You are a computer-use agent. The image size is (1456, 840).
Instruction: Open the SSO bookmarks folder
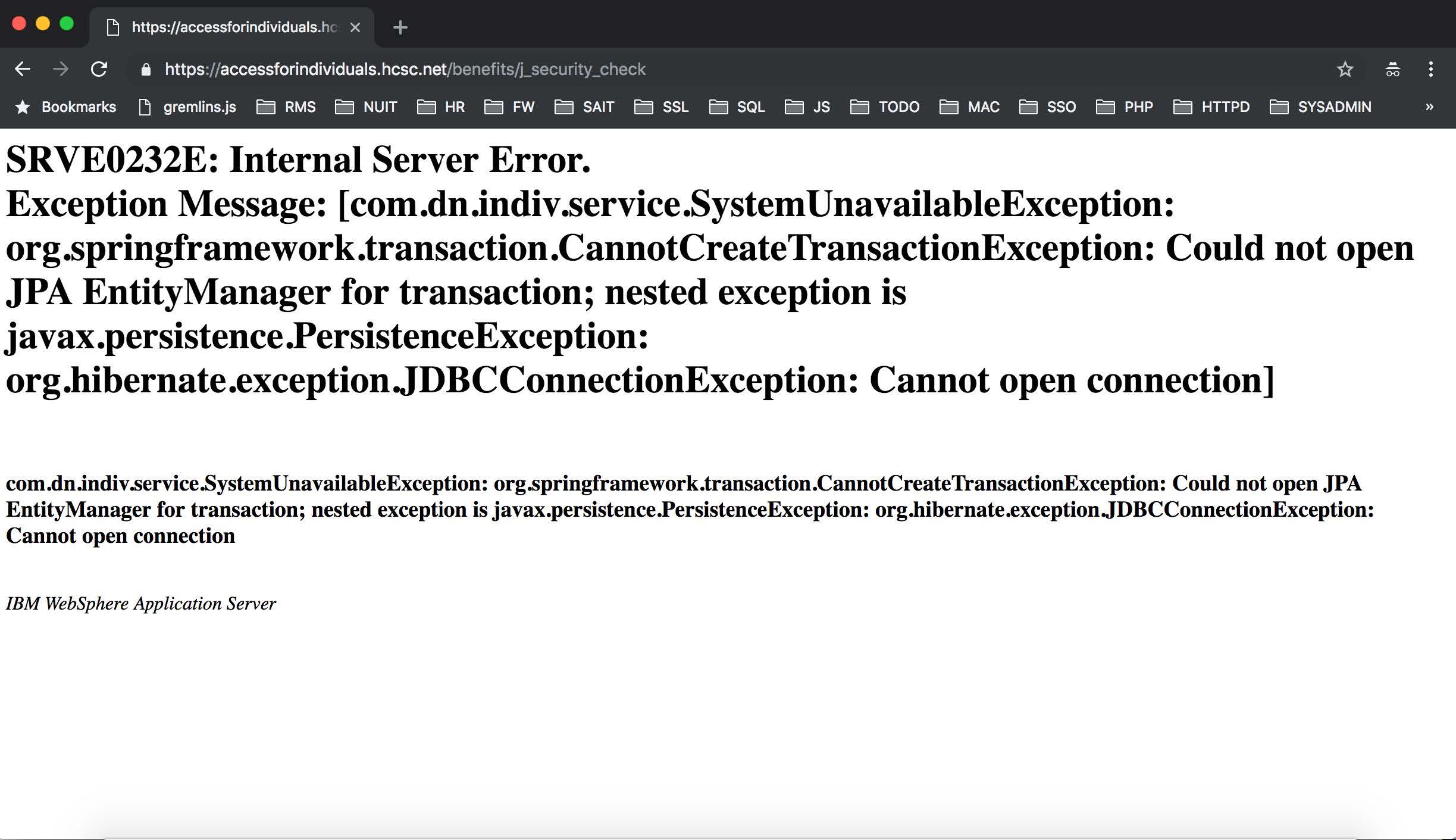1048,107
